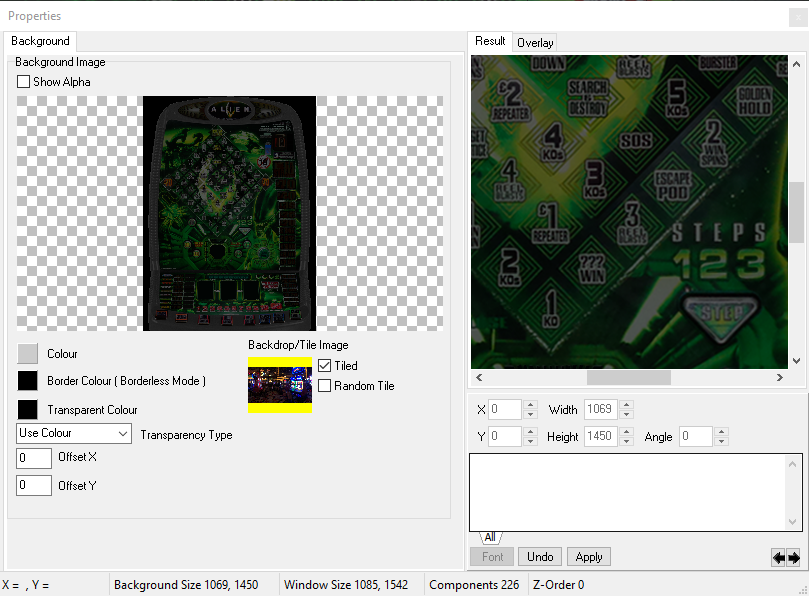Decrease Angle with the down stepper
Image resolution: width=809 pixels, height=596 pixels.
[x=722, y=442]
